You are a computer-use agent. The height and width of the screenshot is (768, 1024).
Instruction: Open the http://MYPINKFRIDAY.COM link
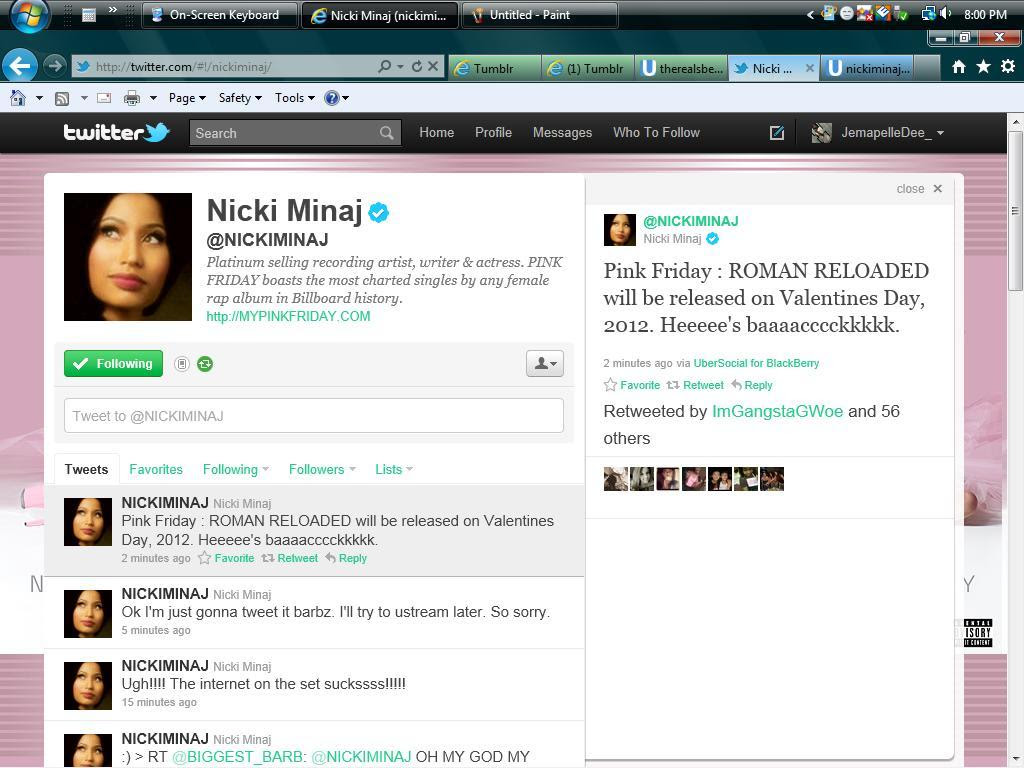click(288, 316)
